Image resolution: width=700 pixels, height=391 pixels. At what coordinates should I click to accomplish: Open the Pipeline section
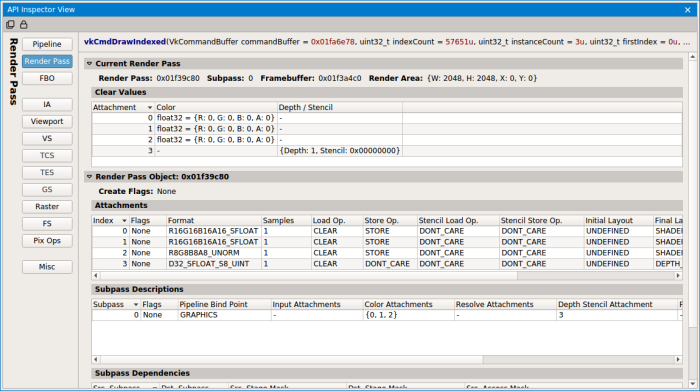click(47, 44)
